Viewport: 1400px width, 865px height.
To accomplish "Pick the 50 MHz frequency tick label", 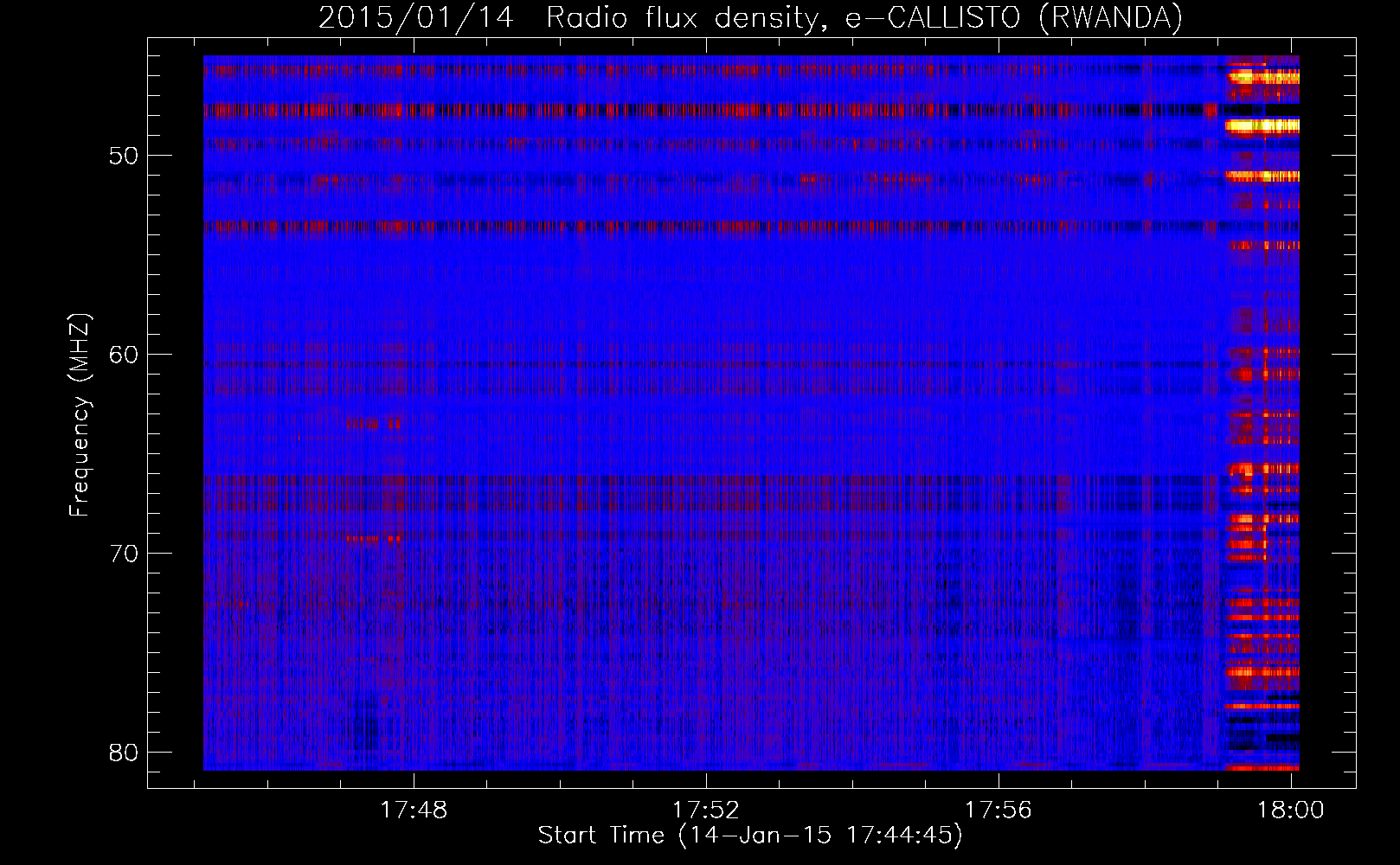I will tap(125, 156).
